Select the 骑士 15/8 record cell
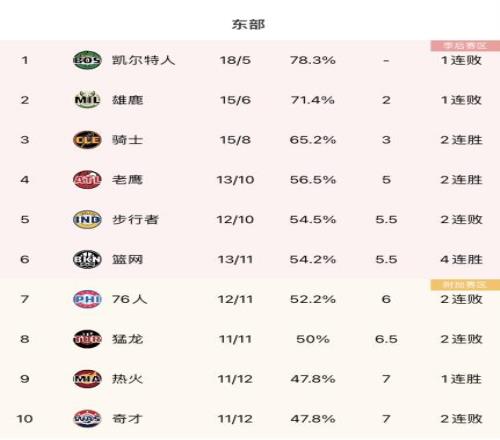 [235, 140]
